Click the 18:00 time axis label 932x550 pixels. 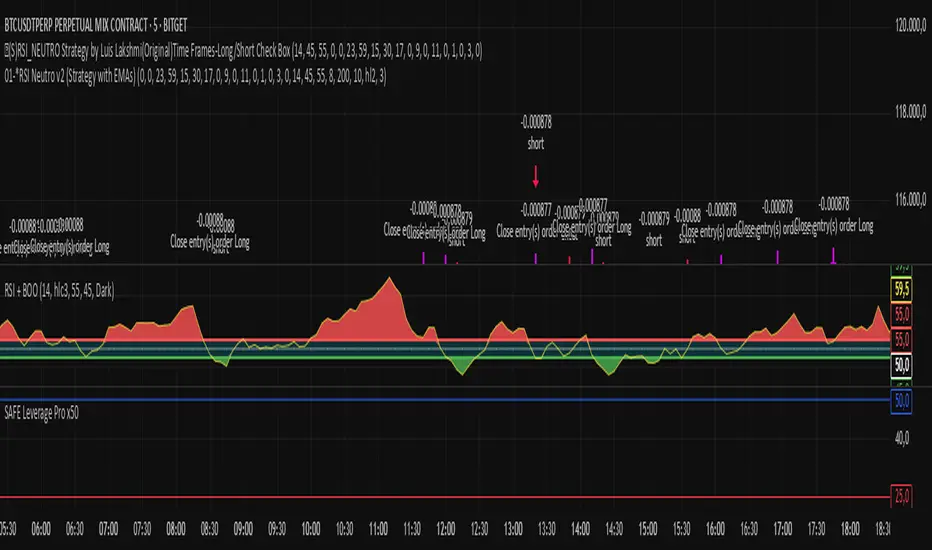(x=850, y=528)
